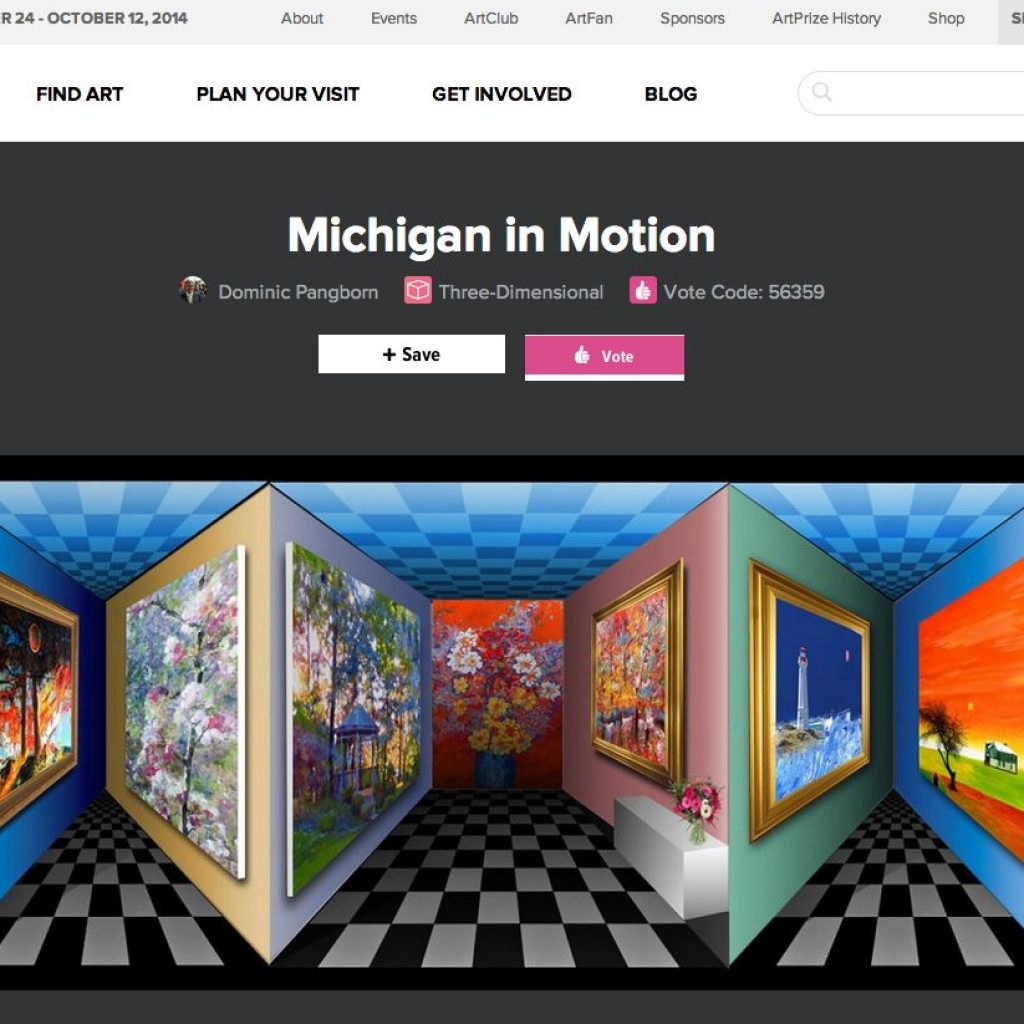Click the thumbs-up icon on Vote button

pyautogui.click(x=581, y=355)
